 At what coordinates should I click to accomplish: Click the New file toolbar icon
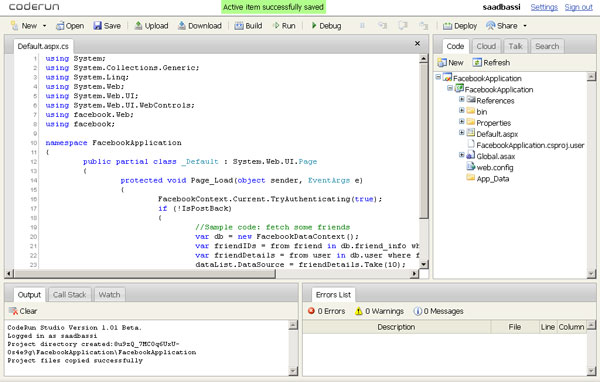click(x=15, y=26)
